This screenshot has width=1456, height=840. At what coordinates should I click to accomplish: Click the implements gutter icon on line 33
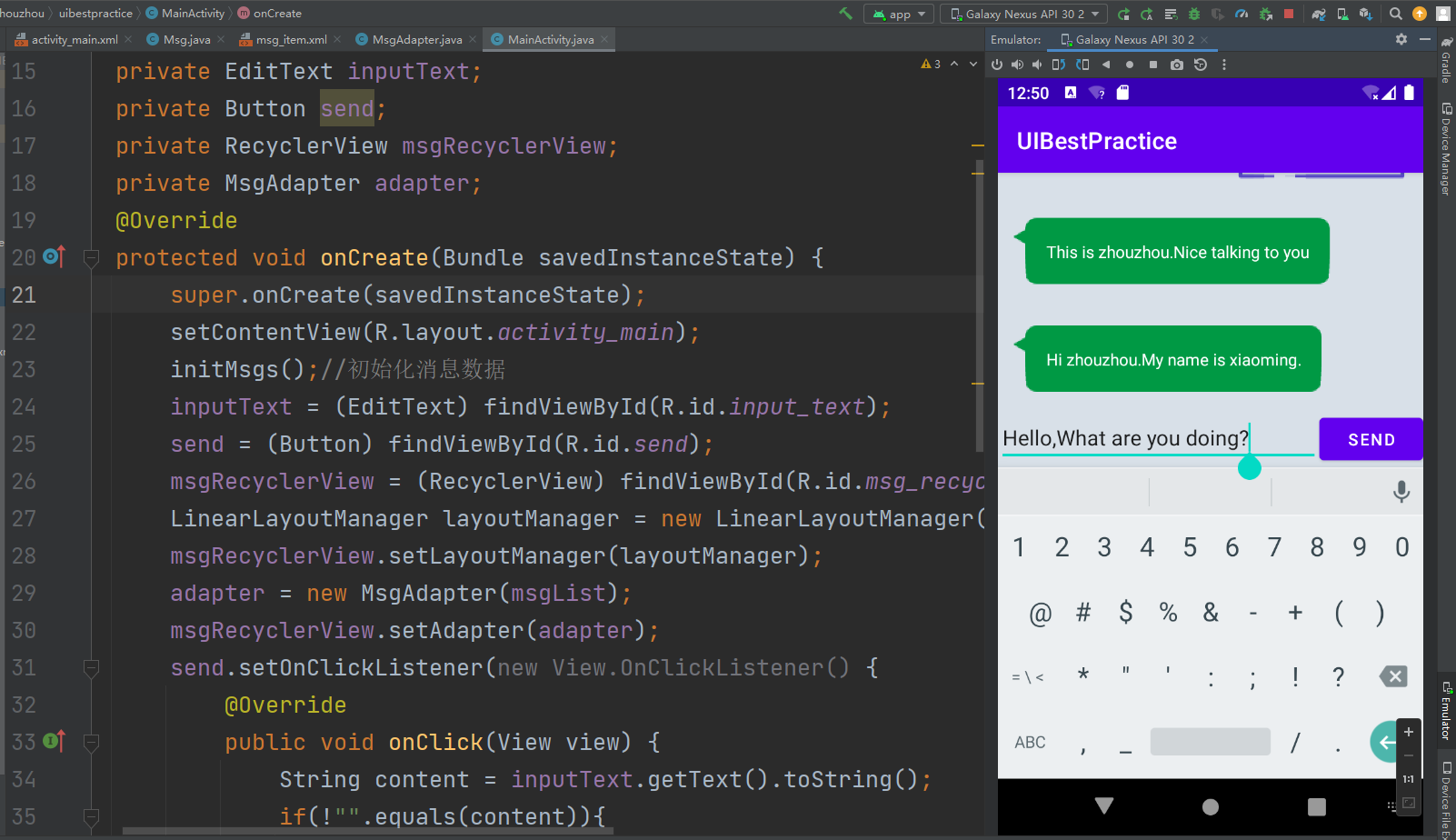point(54,741)
